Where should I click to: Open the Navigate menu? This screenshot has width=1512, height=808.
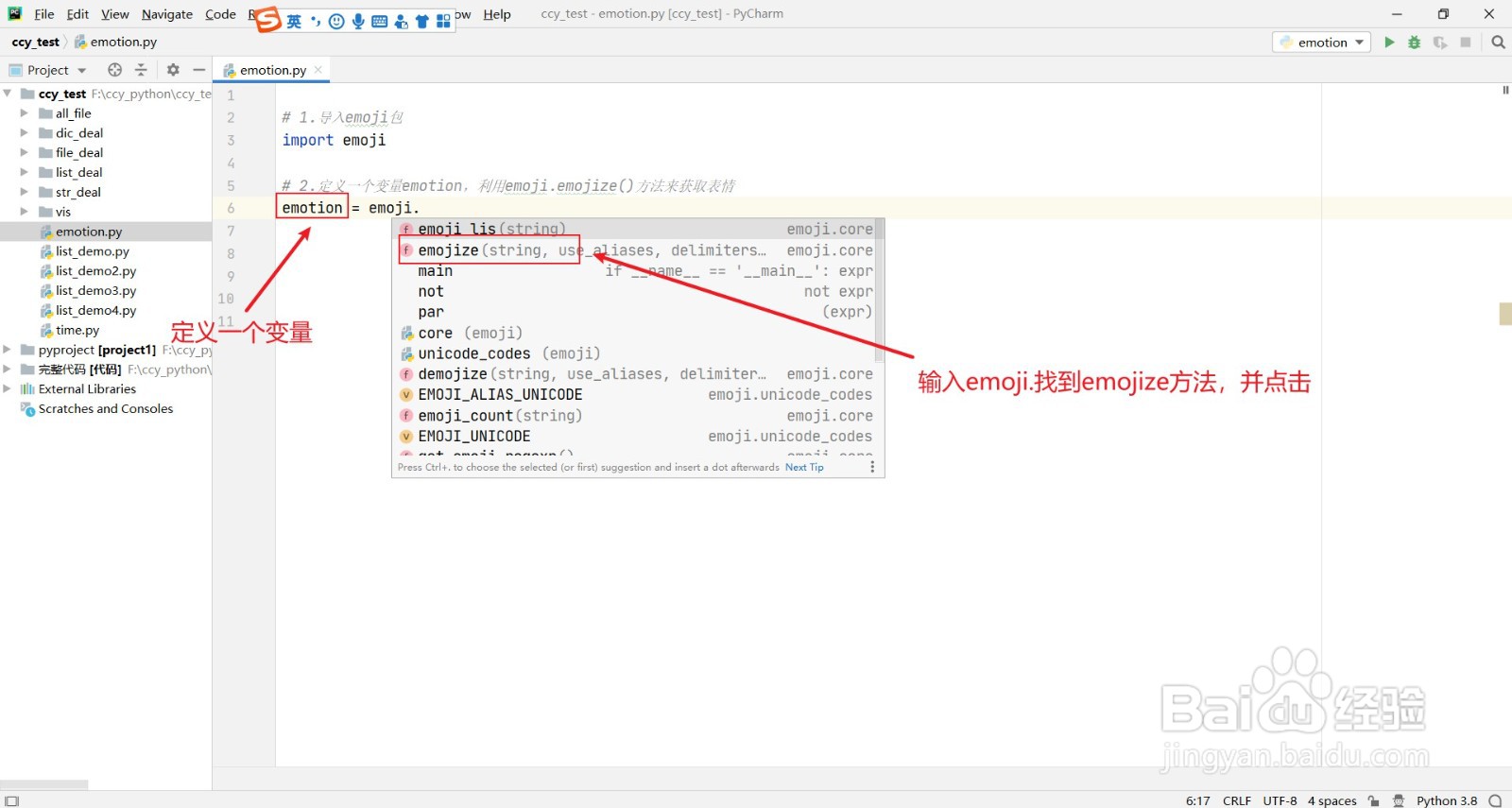167,14
